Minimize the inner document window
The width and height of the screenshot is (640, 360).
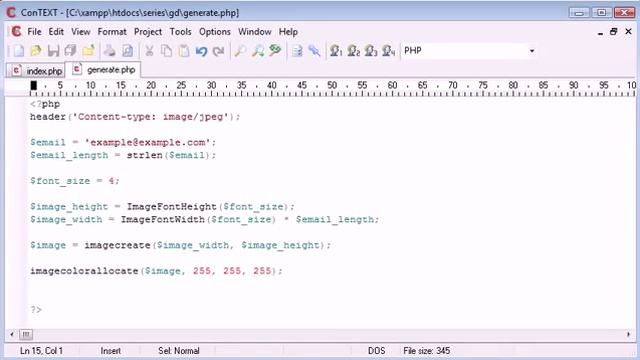[600, 32]
